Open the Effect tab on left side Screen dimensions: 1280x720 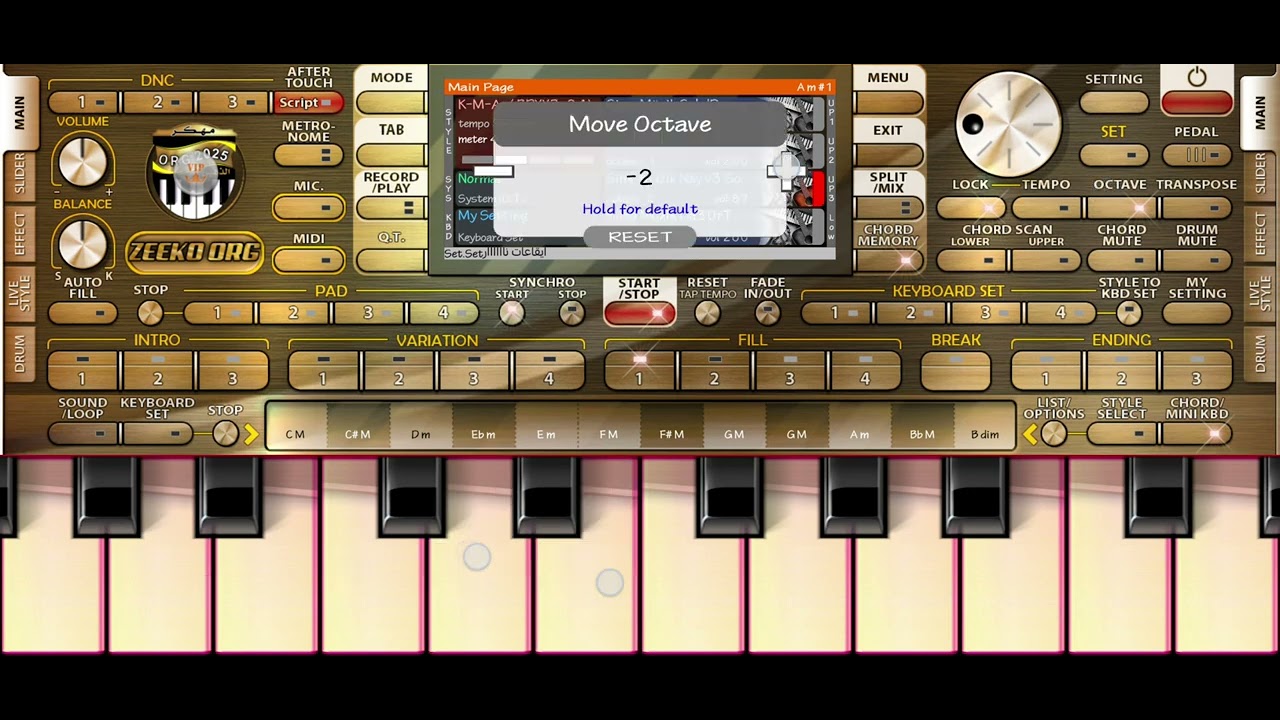(19, 234)
